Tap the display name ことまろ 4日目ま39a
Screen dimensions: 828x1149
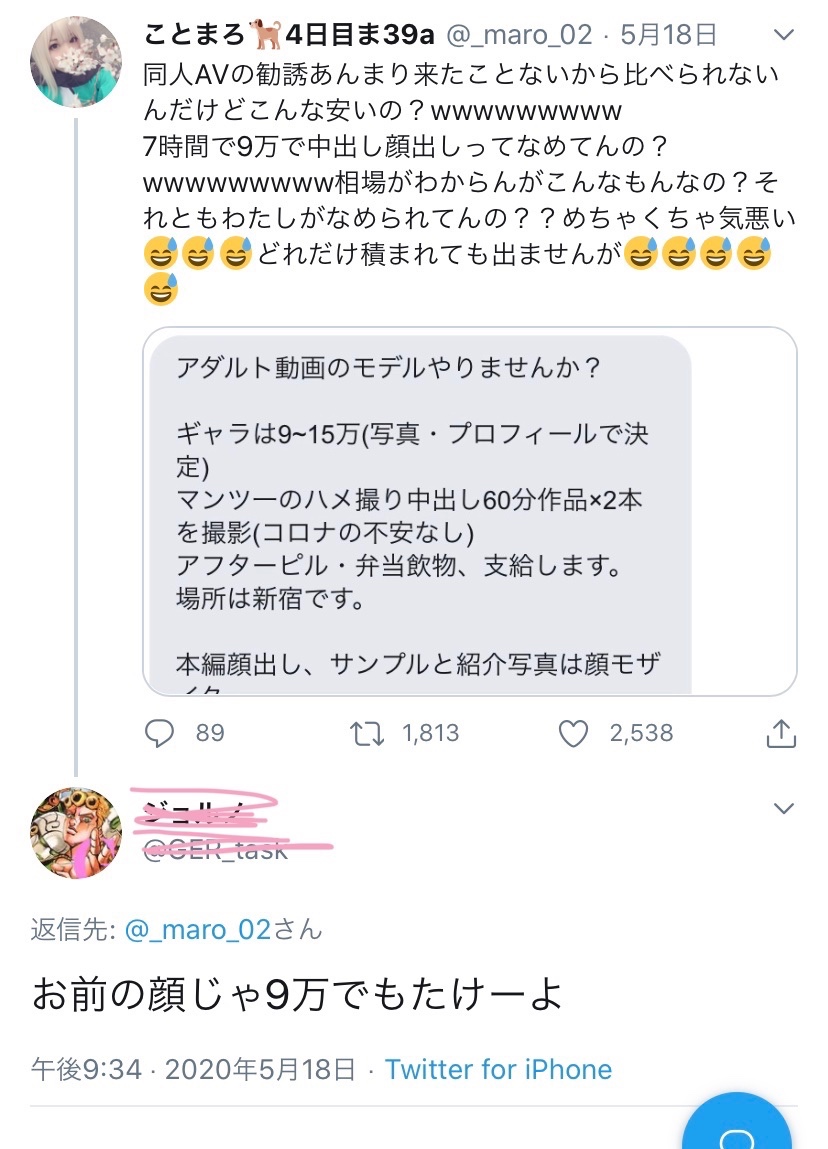pos(289,34)
